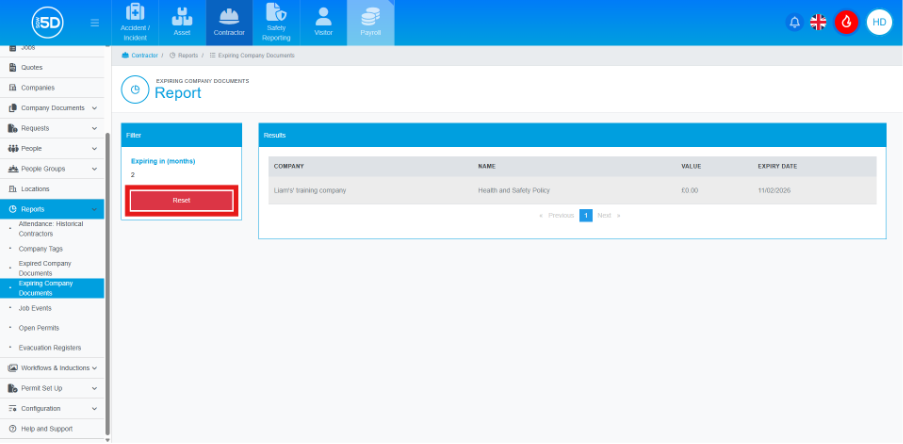This screenshot has height=444, width=903.
Task: Click the notifications bell icon
Action: [794, 22]
